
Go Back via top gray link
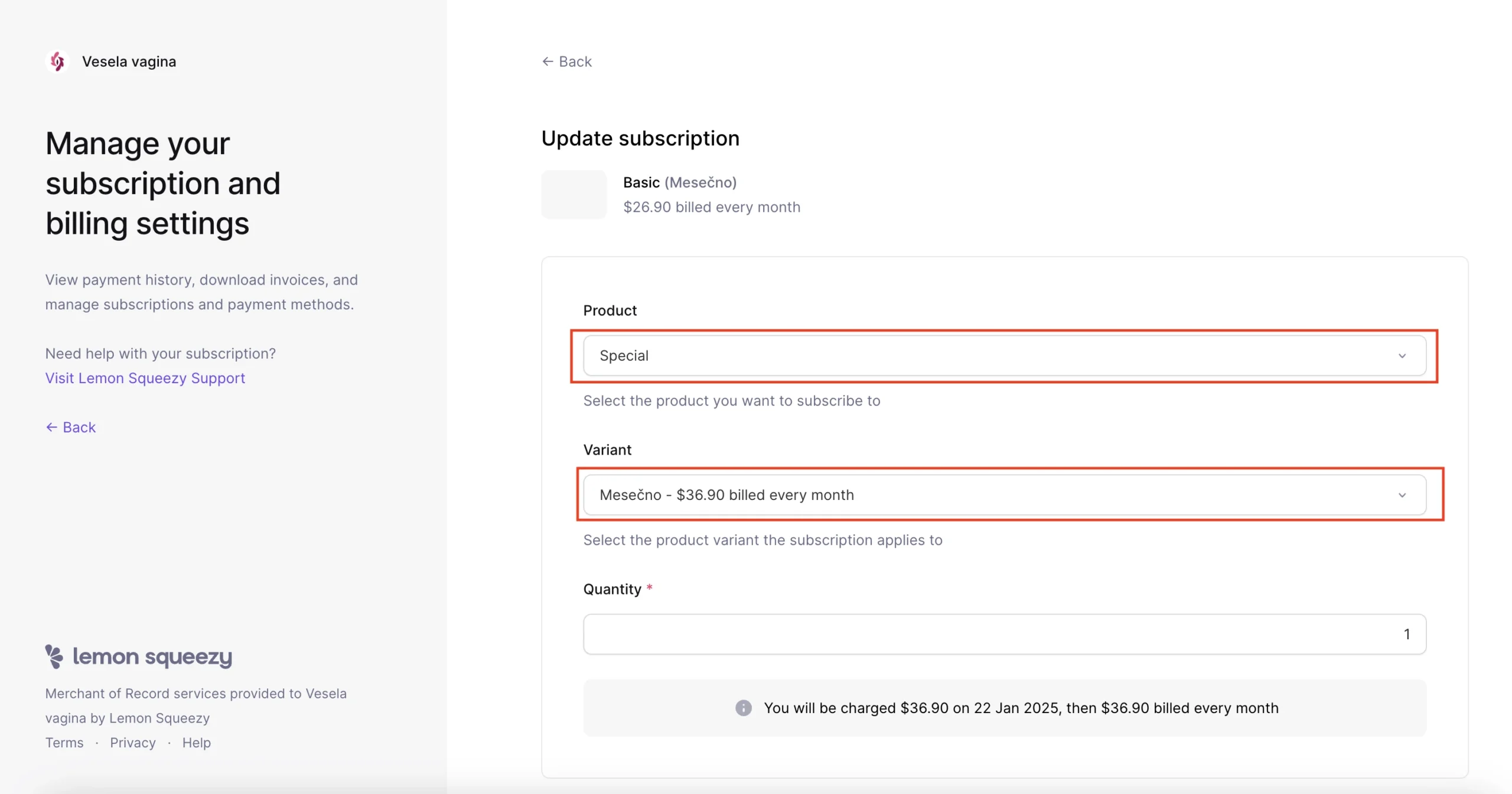tap(566, 61)
